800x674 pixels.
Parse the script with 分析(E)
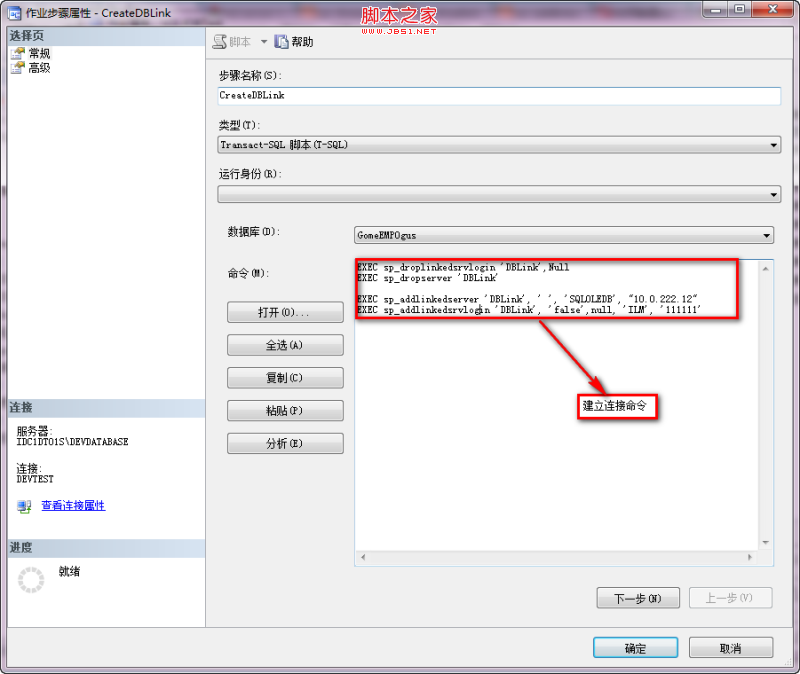[x=283, y=443]
